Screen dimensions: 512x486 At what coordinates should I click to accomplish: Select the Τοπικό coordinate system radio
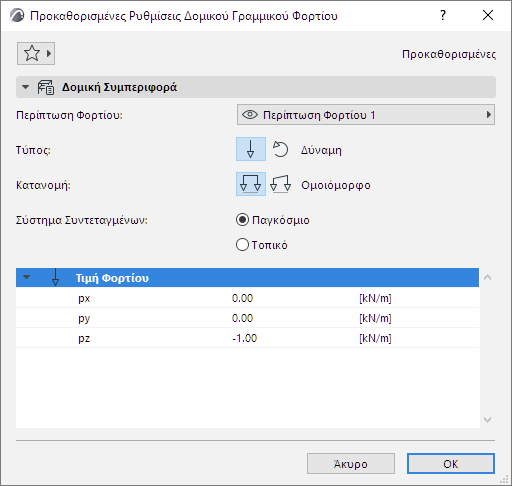(242, 245)
